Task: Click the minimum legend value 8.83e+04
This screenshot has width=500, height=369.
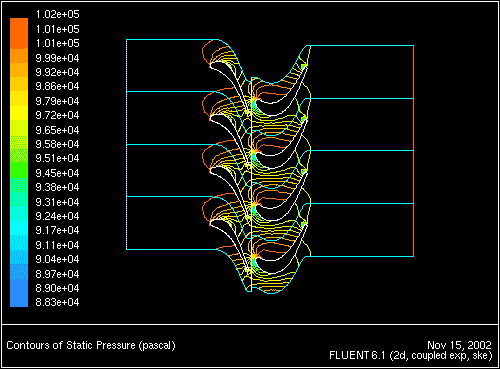Action: (57, 302)
